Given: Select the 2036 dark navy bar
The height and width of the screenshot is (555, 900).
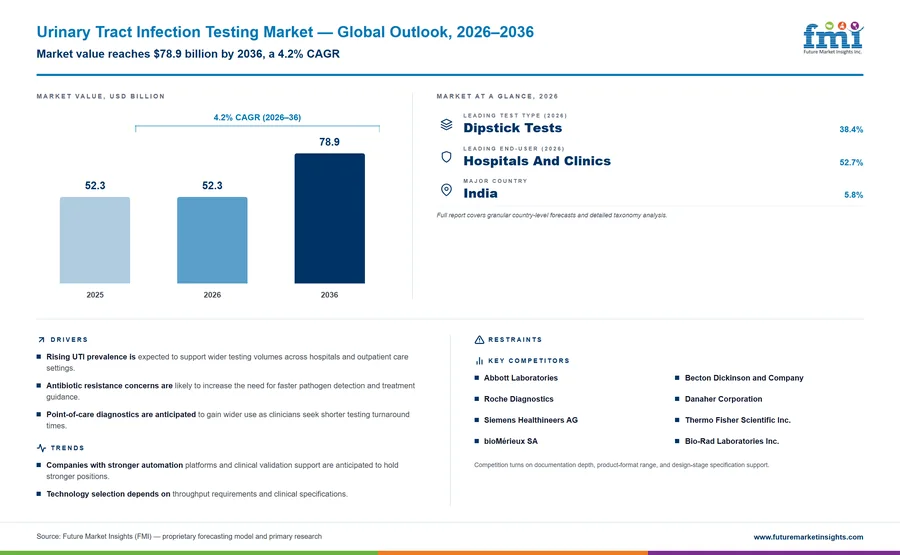Looking at the screenshot, I should [329, 218].
